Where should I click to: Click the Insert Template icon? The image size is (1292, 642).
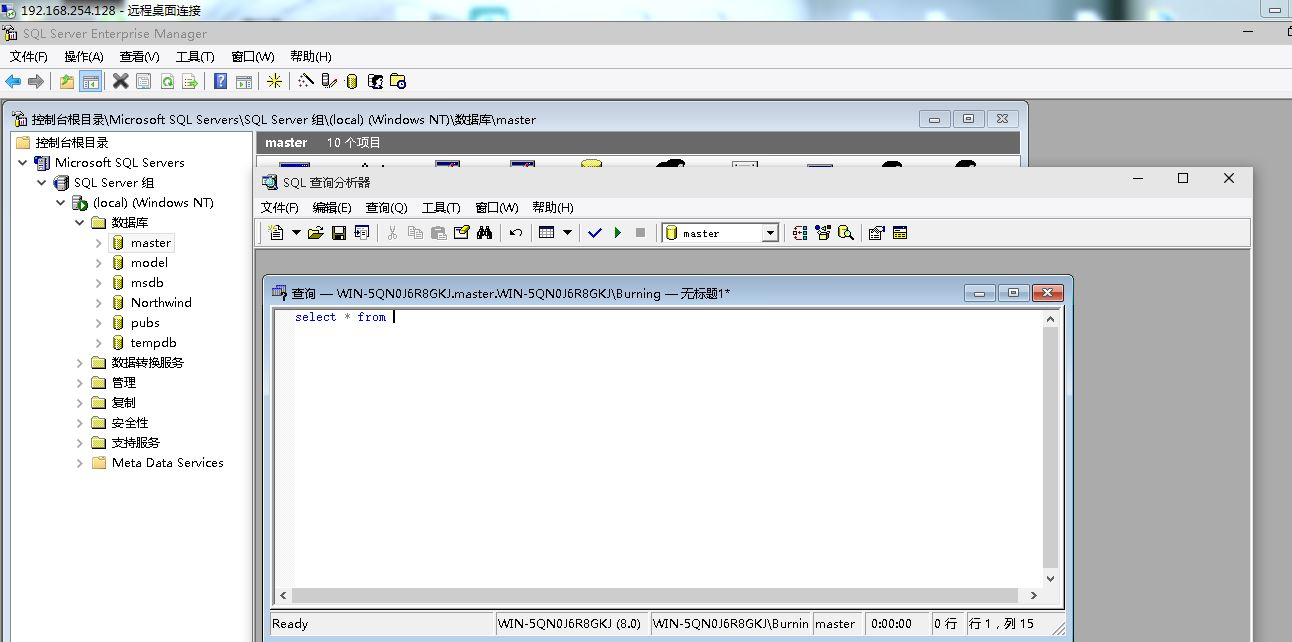361,233
